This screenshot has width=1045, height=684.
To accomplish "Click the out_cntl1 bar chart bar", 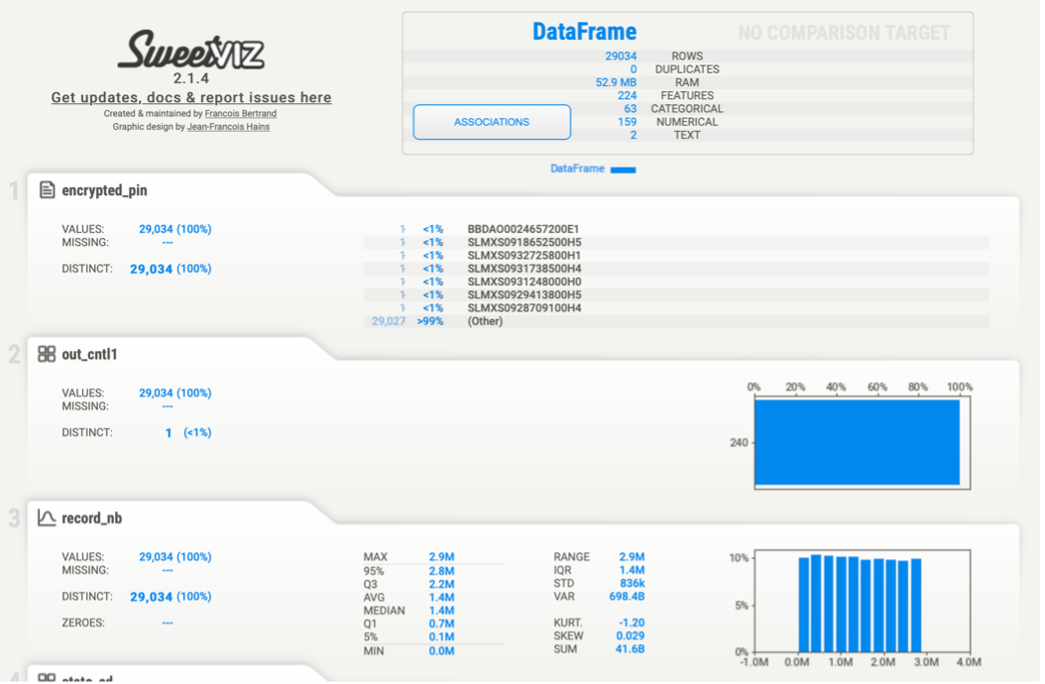I will click(857, 442).
